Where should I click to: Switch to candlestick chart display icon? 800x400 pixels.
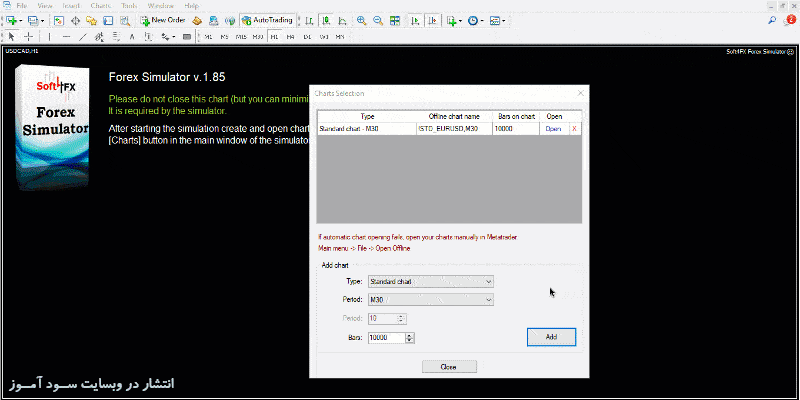pyautogui.click(x=326, y=20)
